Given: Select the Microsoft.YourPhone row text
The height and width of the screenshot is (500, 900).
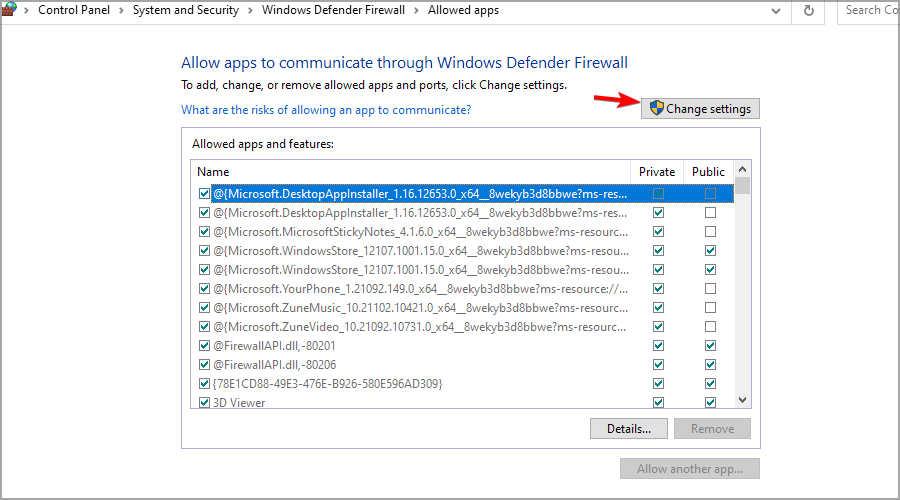Looking at the screenshot, I should point(421,289).
